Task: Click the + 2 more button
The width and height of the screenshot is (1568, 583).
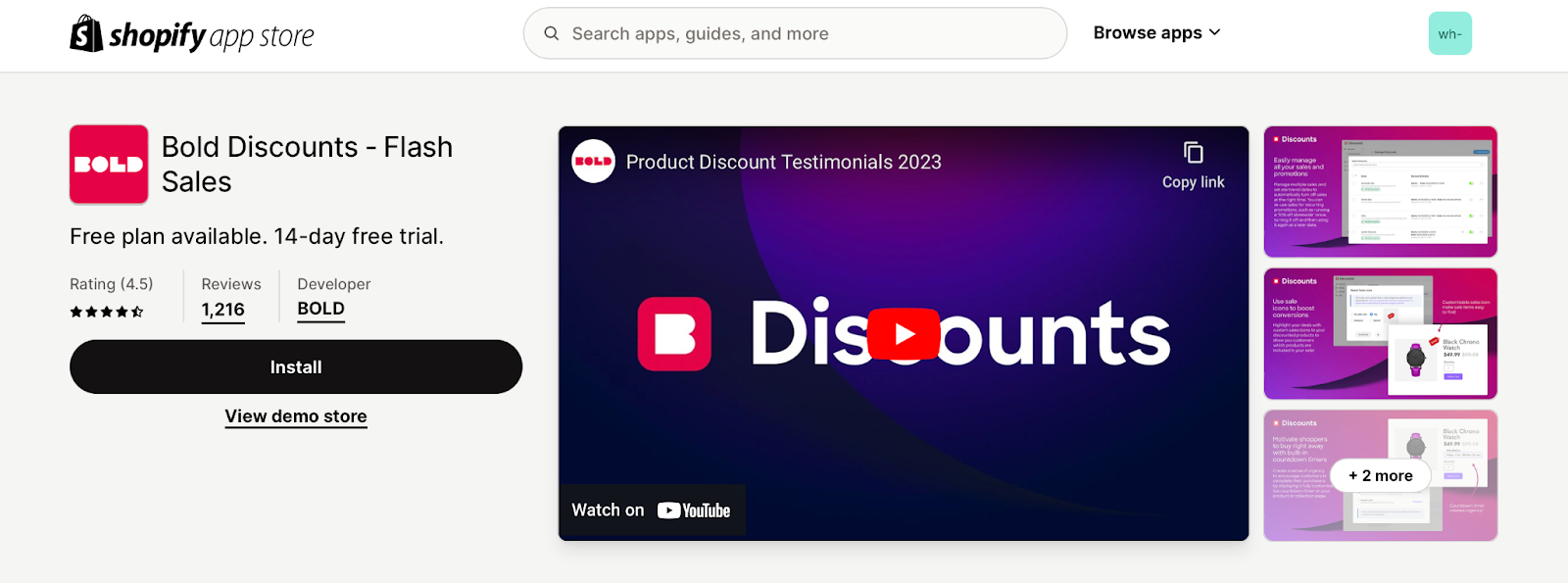Action: (x=1380, y=475)
